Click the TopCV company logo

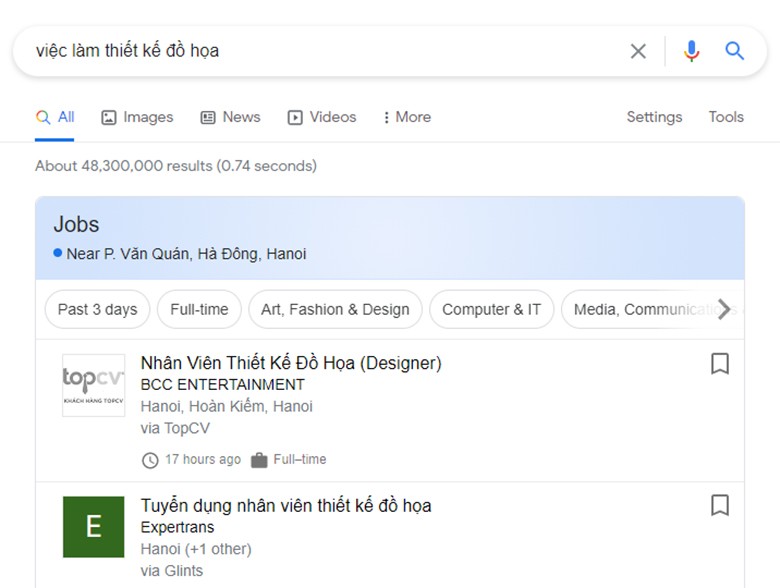point(94,385)
